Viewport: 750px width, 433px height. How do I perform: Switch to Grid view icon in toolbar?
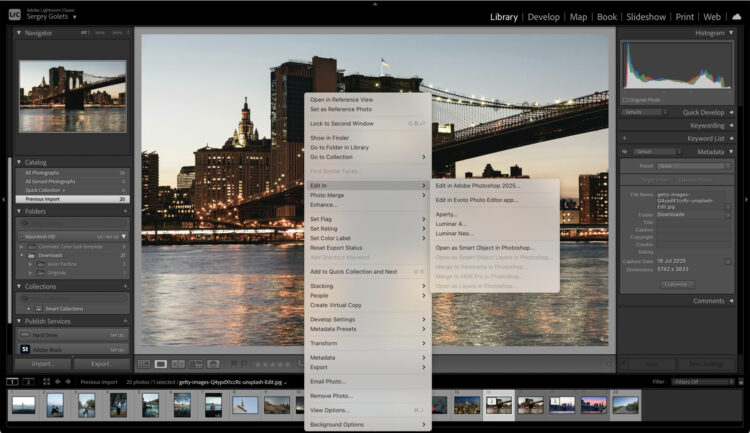click(x=144, y=364)
